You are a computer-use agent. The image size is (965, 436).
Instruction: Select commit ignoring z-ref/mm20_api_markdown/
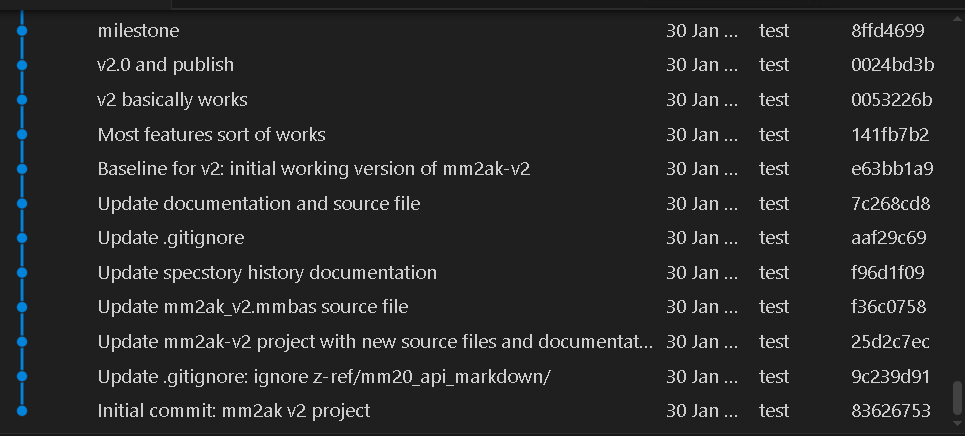pos(324,376)
